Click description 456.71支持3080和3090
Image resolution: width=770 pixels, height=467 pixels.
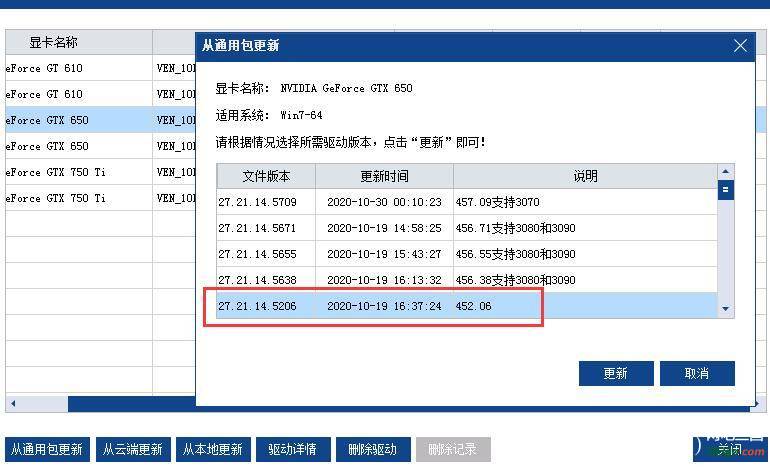[x=515, y=228]
